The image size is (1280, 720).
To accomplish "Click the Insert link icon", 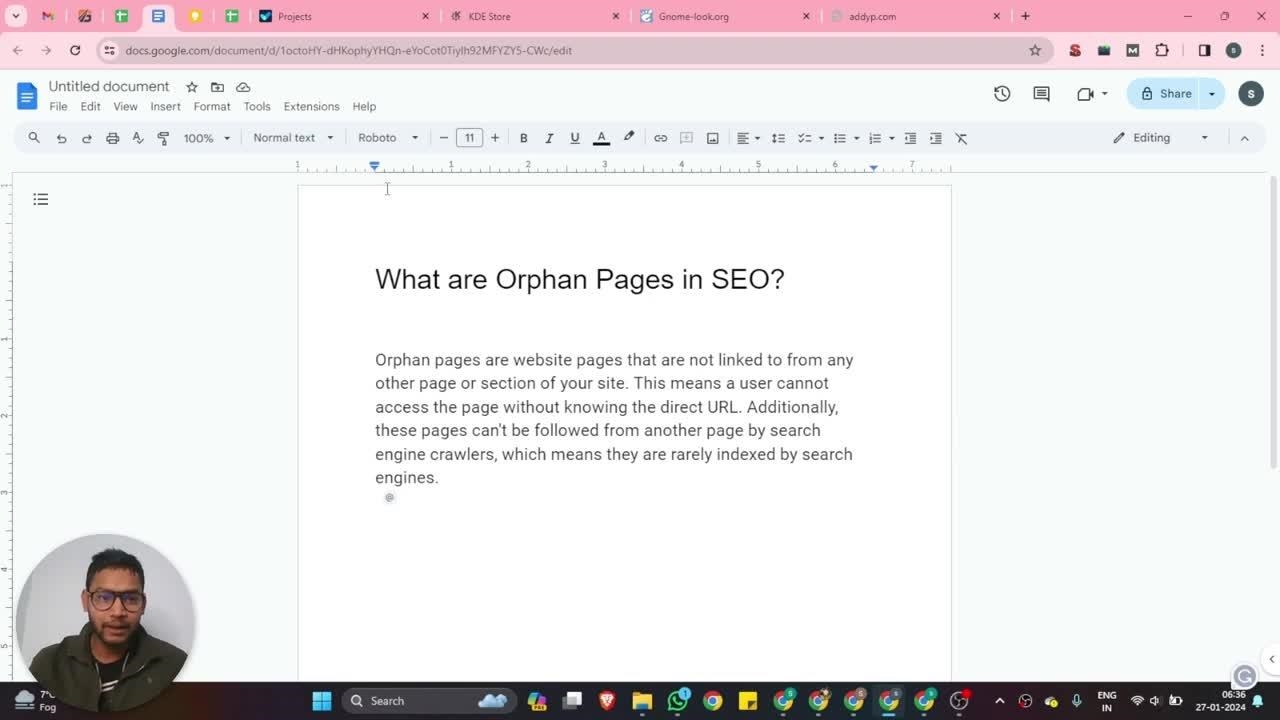I will click(660, 138).
